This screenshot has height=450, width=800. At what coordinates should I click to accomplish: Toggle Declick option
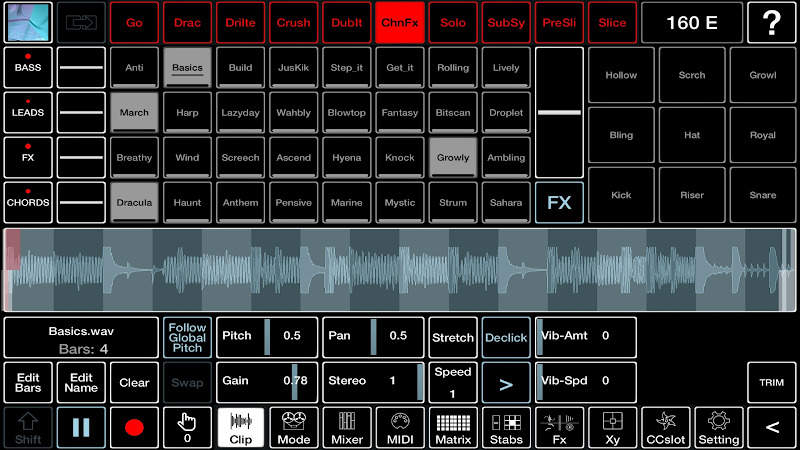(506, 338)
